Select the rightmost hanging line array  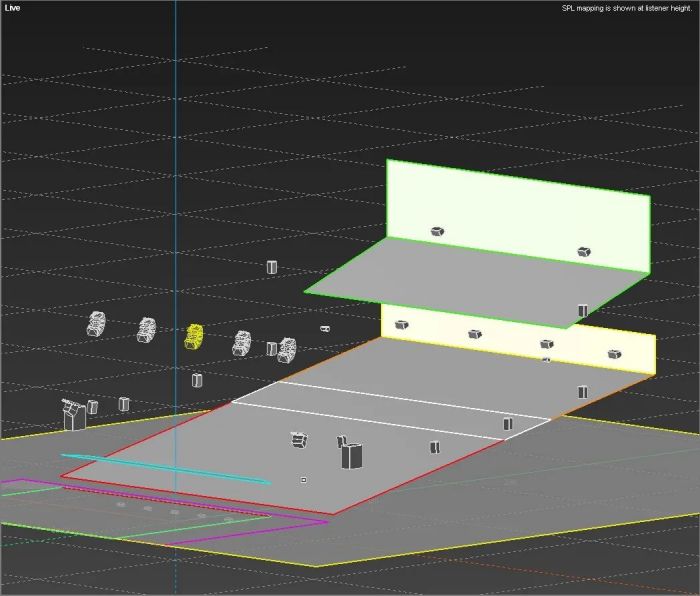pos(287,350)
